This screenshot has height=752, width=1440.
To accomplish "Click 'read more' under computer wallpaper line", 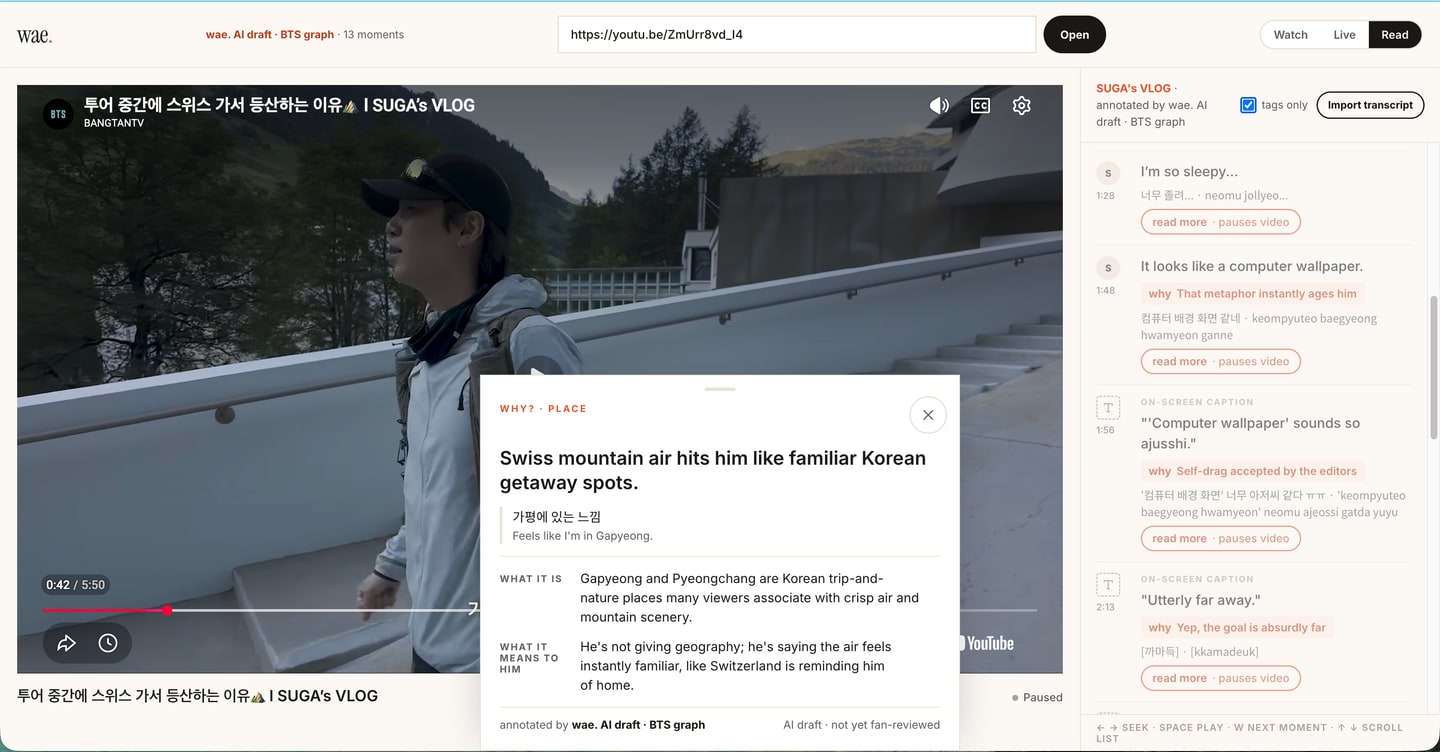I will point(1220,361).
